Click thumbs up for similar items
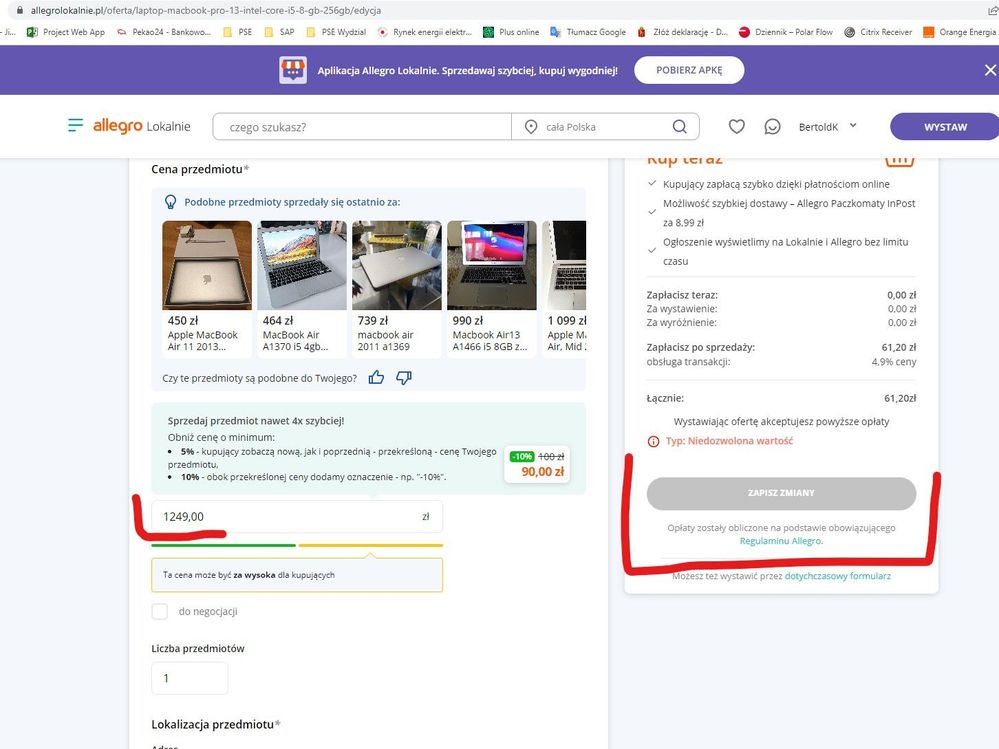Viewport: 999px width, 749px height. coord(377,378)
